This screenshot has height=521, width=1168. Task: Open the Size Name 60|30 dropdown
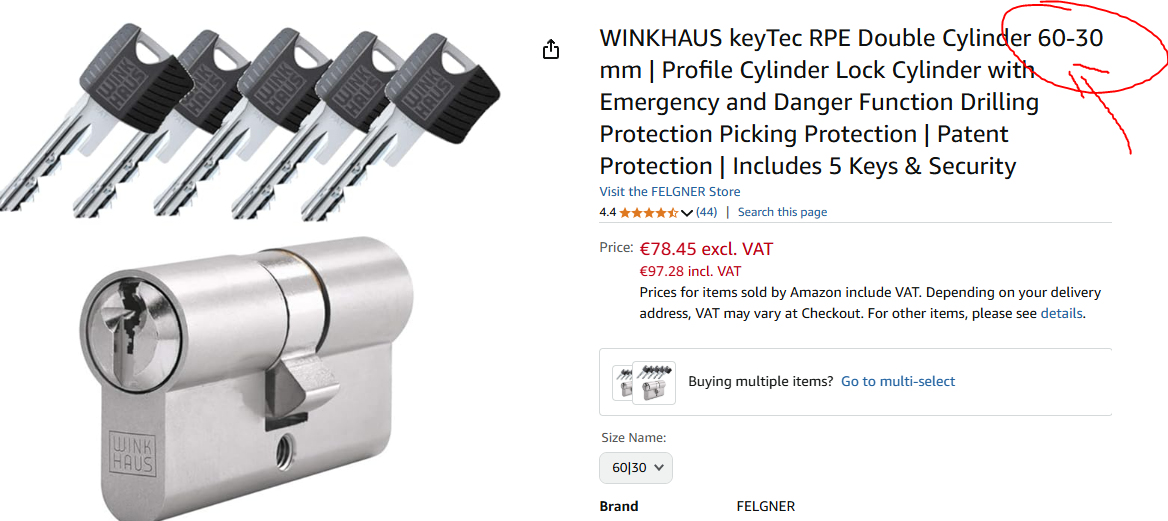(x=635, y=468)
